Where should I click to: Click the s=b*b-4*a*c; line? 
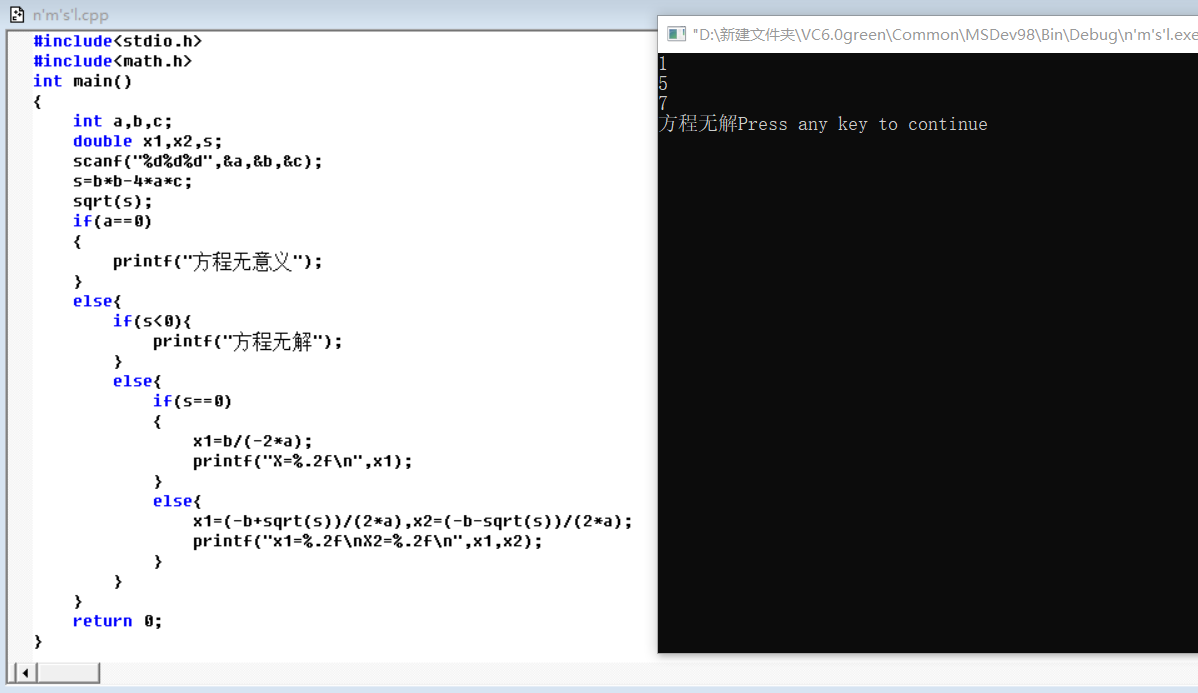point(132,181)
